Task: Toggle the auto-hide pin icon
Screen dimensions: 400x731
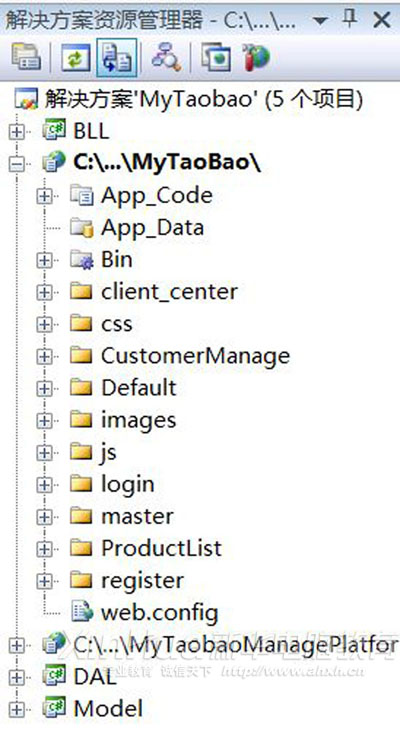Action: point(350,19)
